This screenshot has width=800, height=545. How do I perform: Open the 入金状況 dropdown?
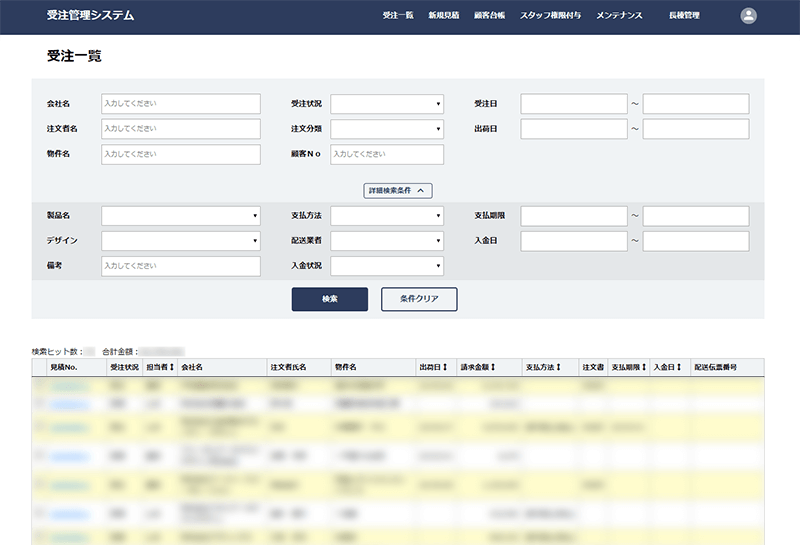pos(386,266)
